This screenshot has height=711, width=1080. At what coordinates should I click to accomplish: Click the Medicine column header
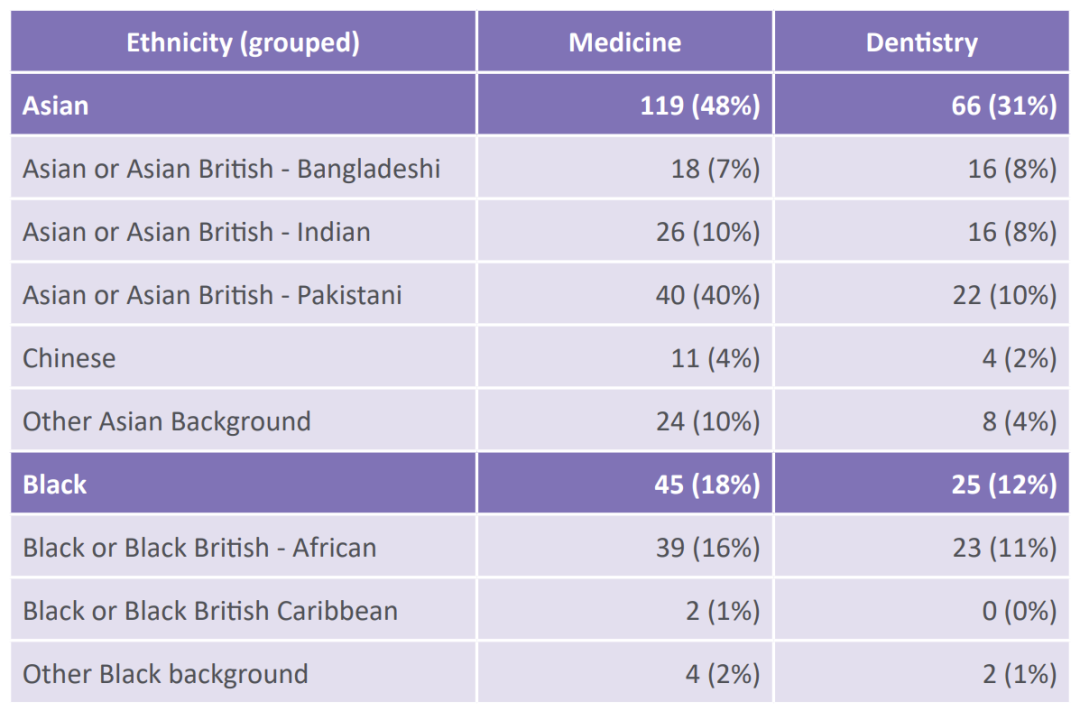pyautogui.click(x=625, y=42)
